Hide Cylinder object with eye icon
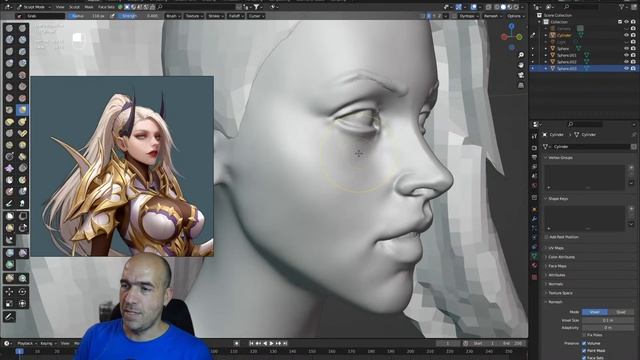 tap(627, 35)
